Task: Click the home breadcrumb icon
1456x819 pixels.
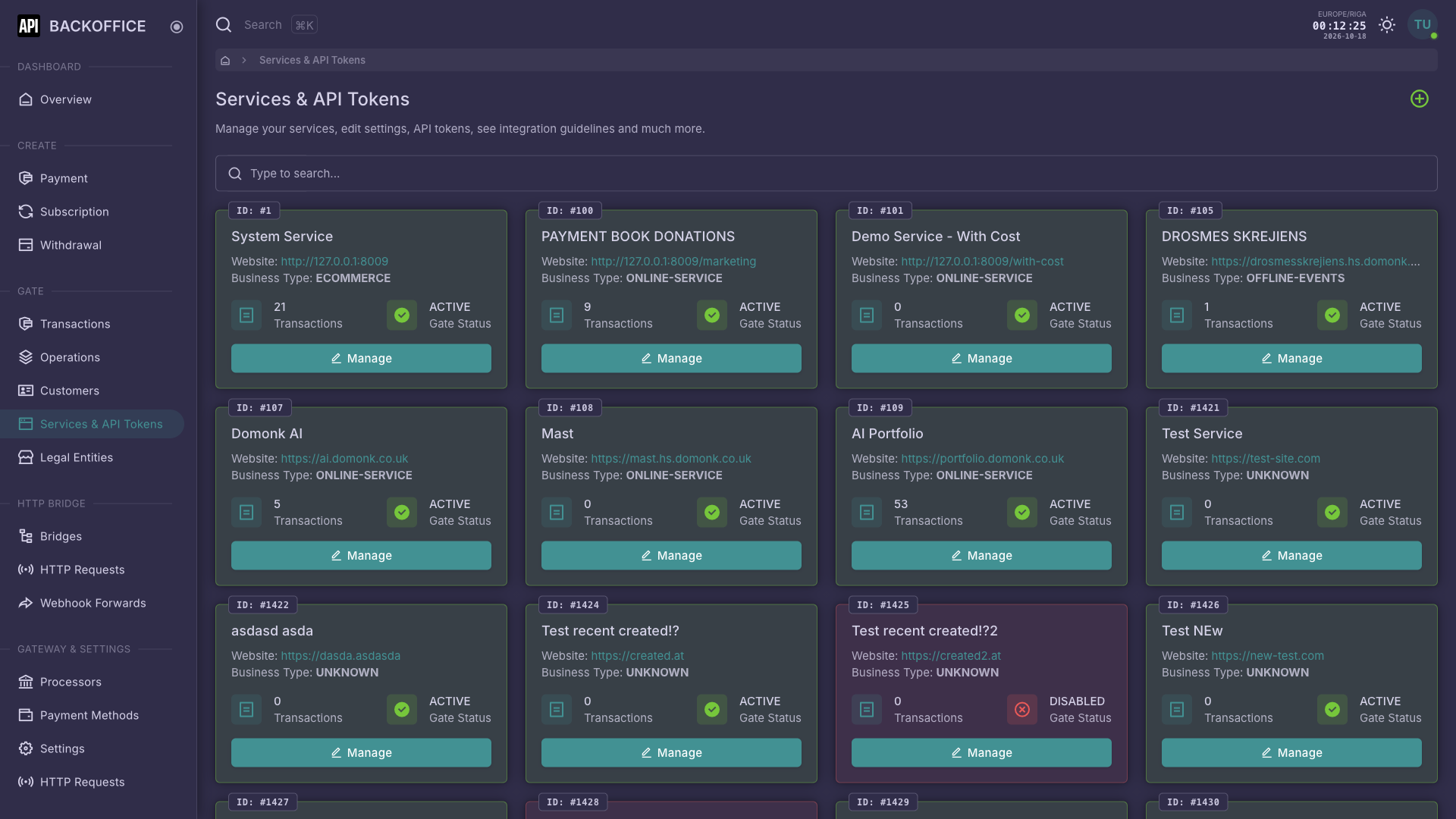Action: 225,60
